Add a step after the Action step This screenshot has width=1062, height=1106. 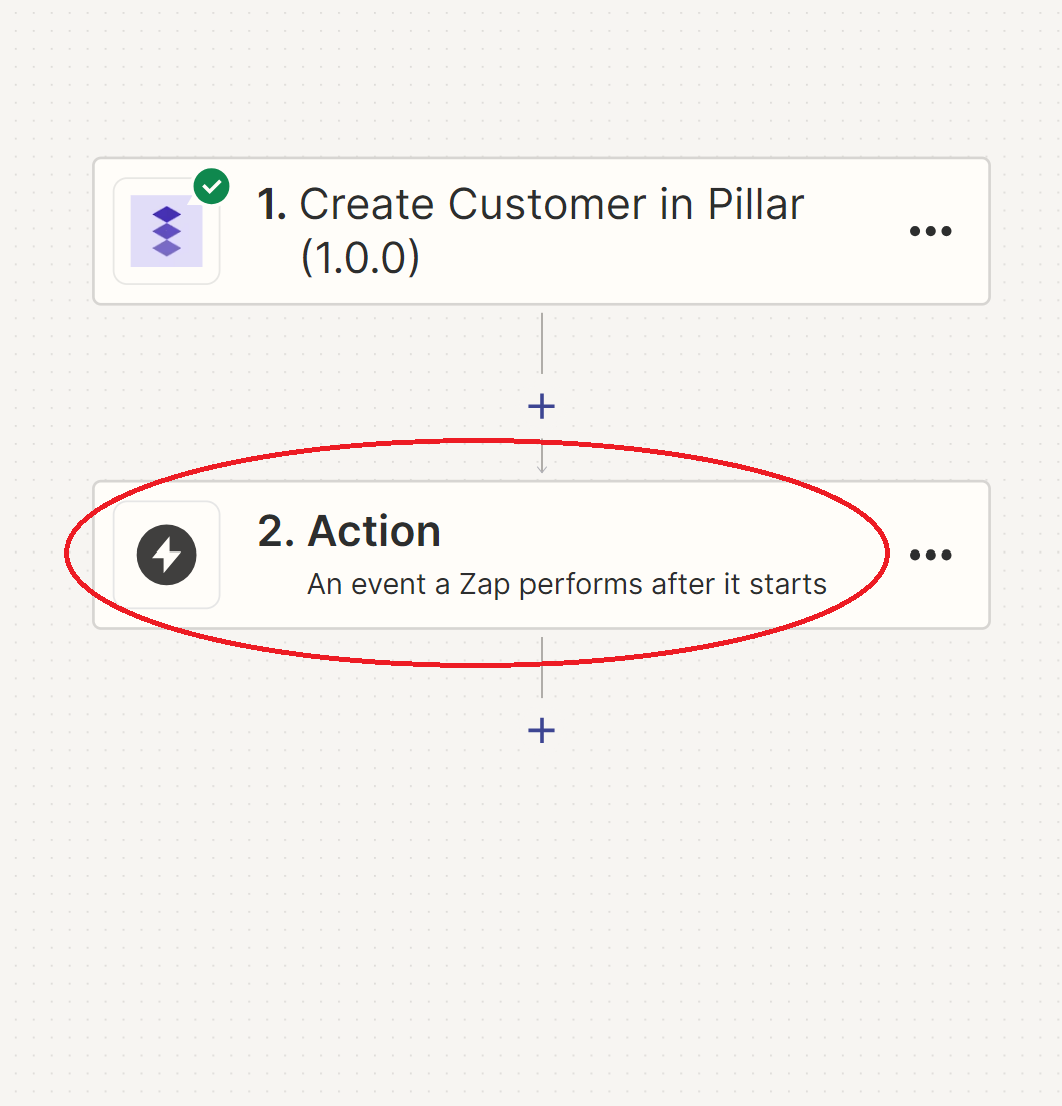click(x=542, y=730)
